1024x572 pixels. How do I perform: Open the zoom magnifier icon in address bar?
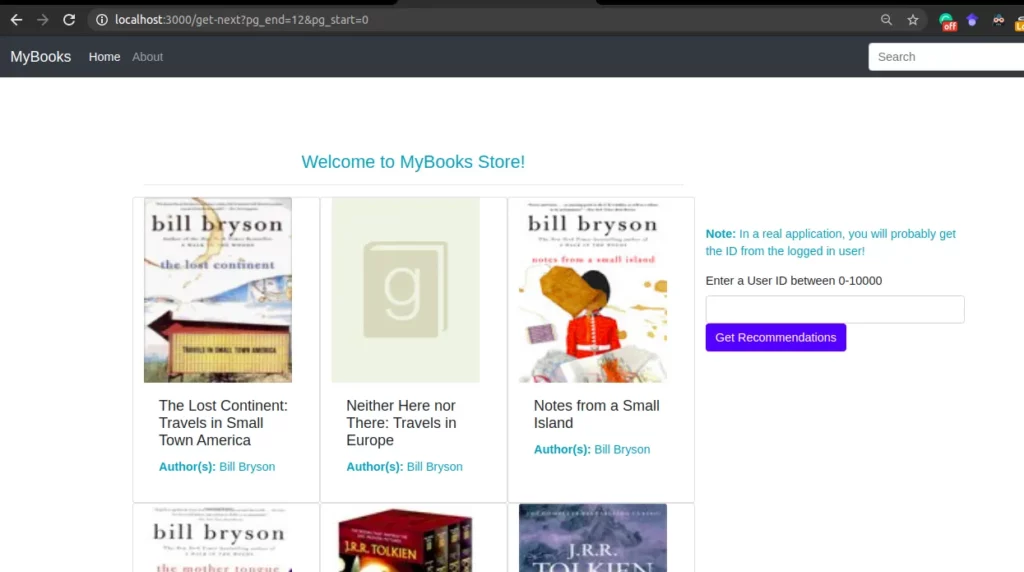click(x=886, y=20)
